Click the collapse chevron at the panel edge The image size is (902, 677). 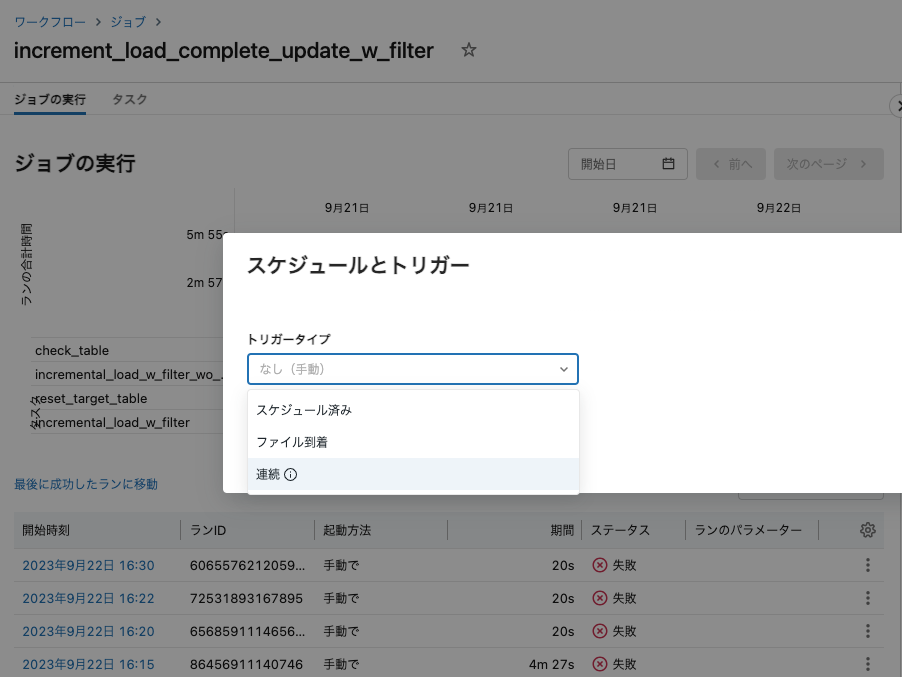pos(897,106)
